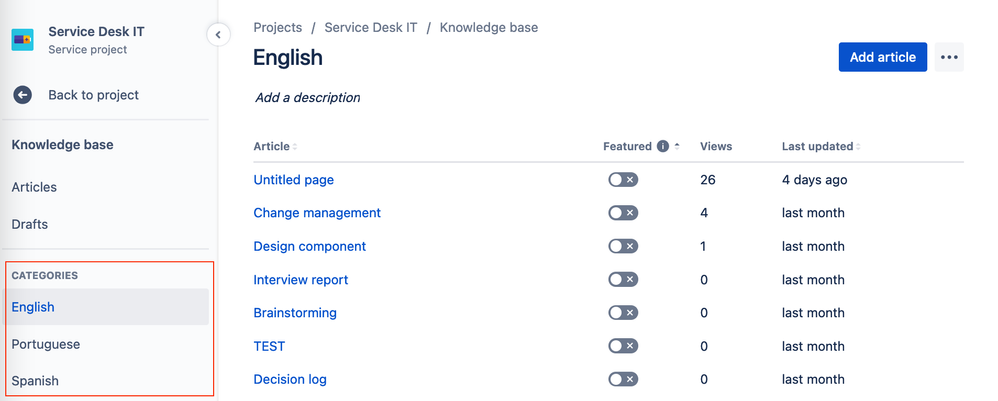The width and height of the screenshot is (998, 401).
Task: Turn on Featured for Decision log
Action: pyautogui.click(x=623, y=379)
